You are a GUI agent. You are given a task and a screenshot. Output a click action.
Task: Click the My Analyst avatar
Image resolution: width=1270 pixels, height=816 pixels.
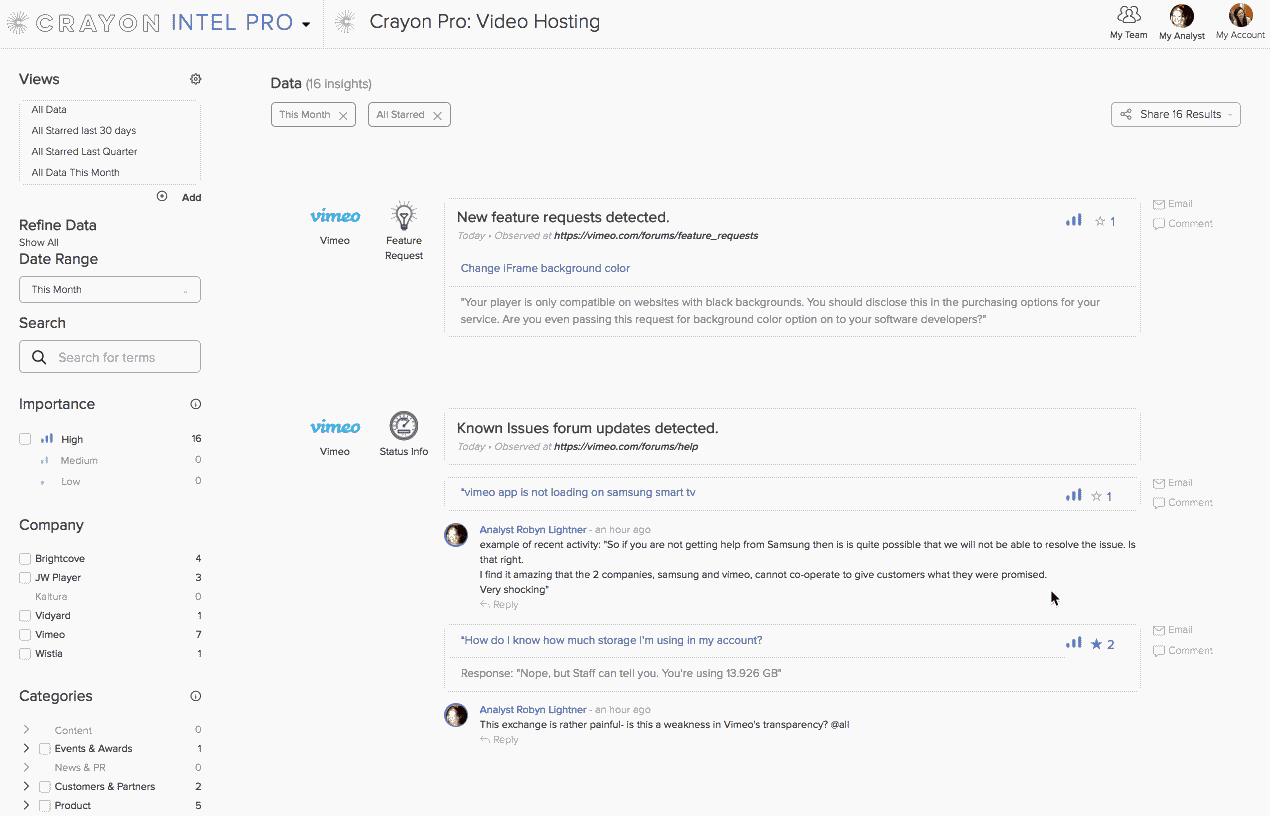(x=1181, y=16)
